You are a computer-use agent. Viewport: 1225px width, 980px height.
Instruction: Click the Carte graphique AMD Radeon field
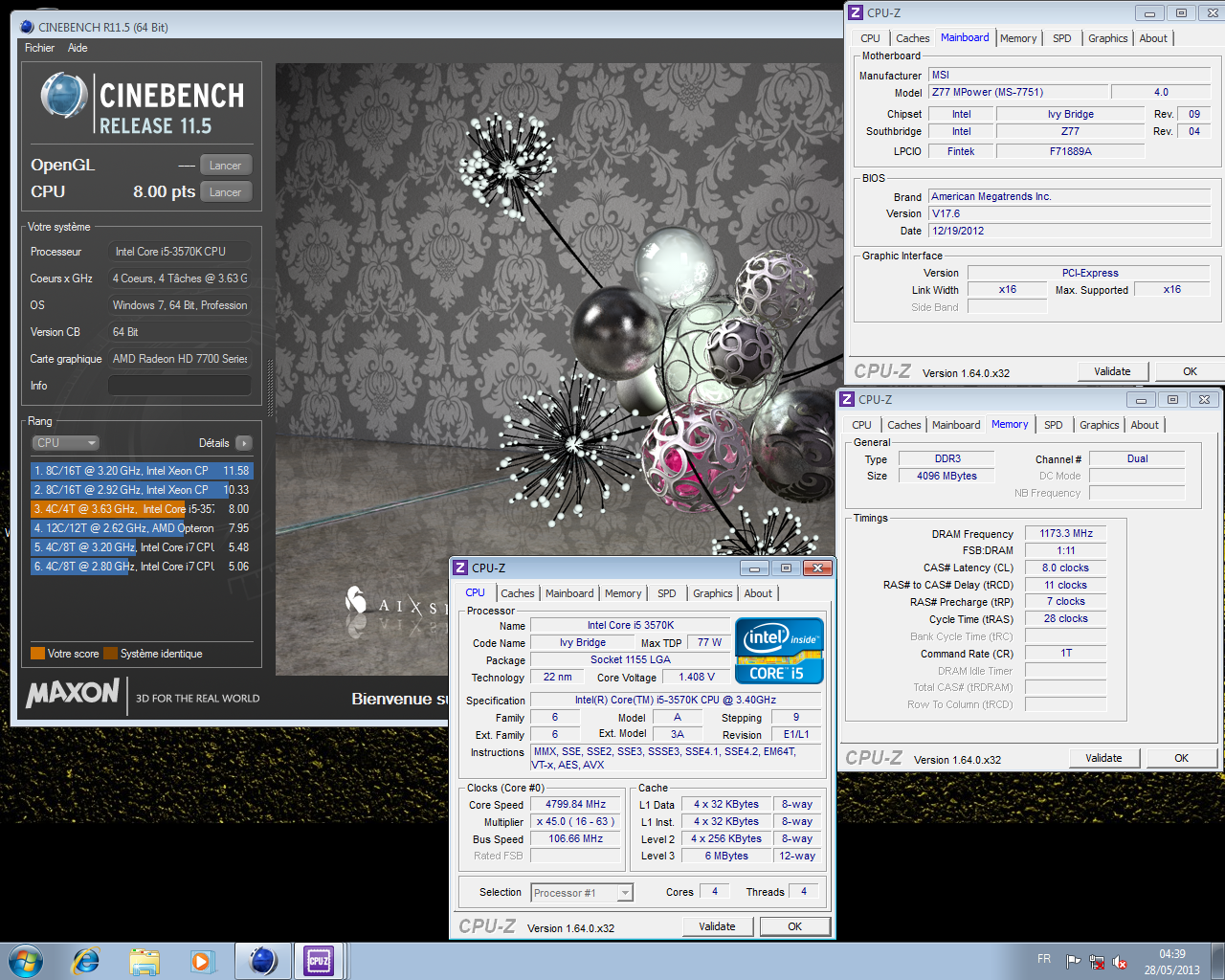pos(180,359)
